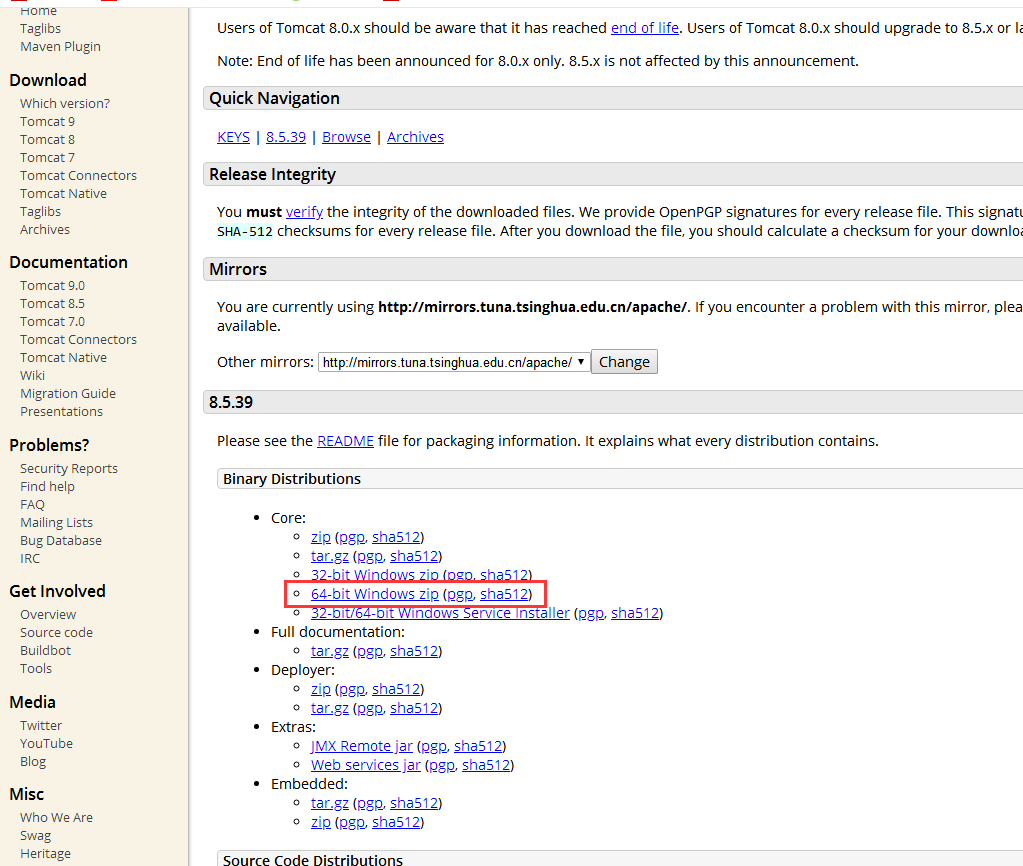Screen dimensions: 1023x866
Task: Download the Core zip distribution
Action: click(320, 537)
